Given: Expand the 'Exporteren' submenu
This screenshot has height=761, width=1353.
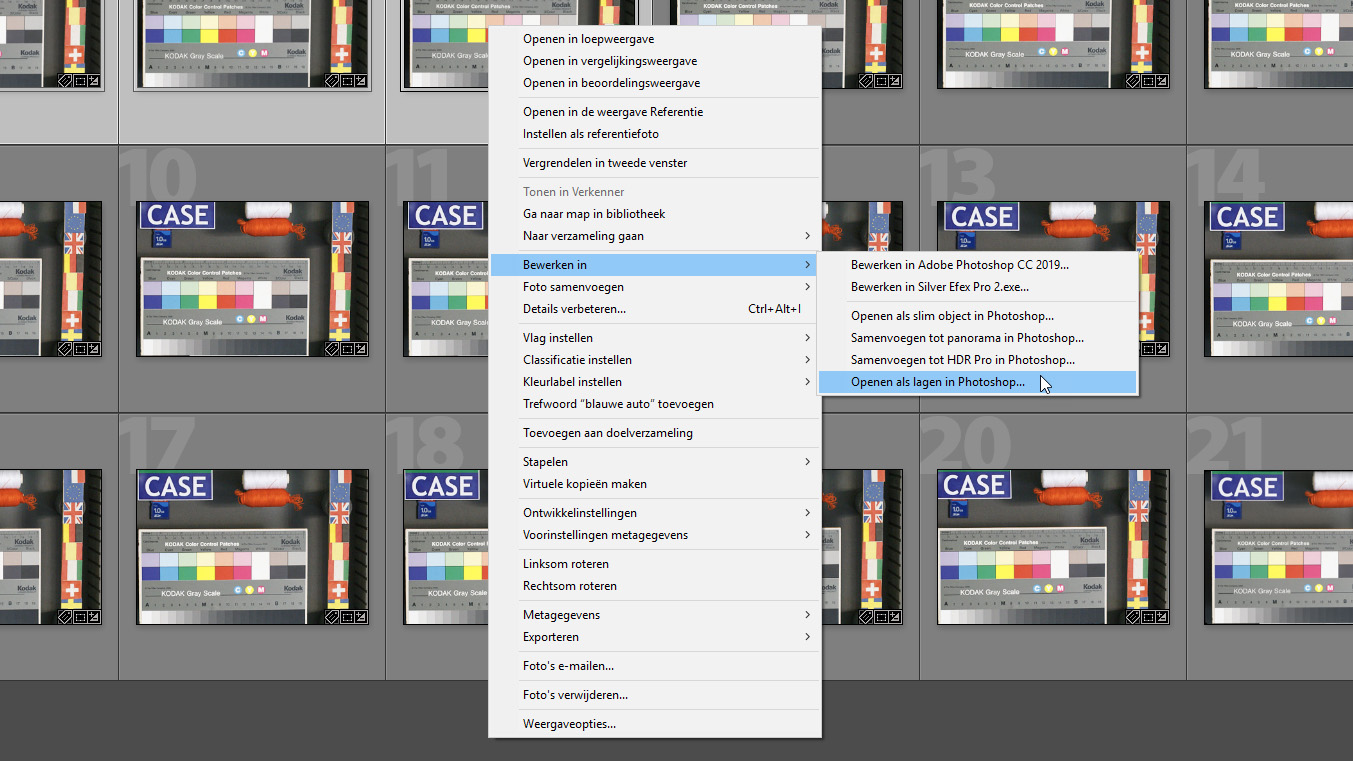Looking at the screenshot, I should point(655,637).
